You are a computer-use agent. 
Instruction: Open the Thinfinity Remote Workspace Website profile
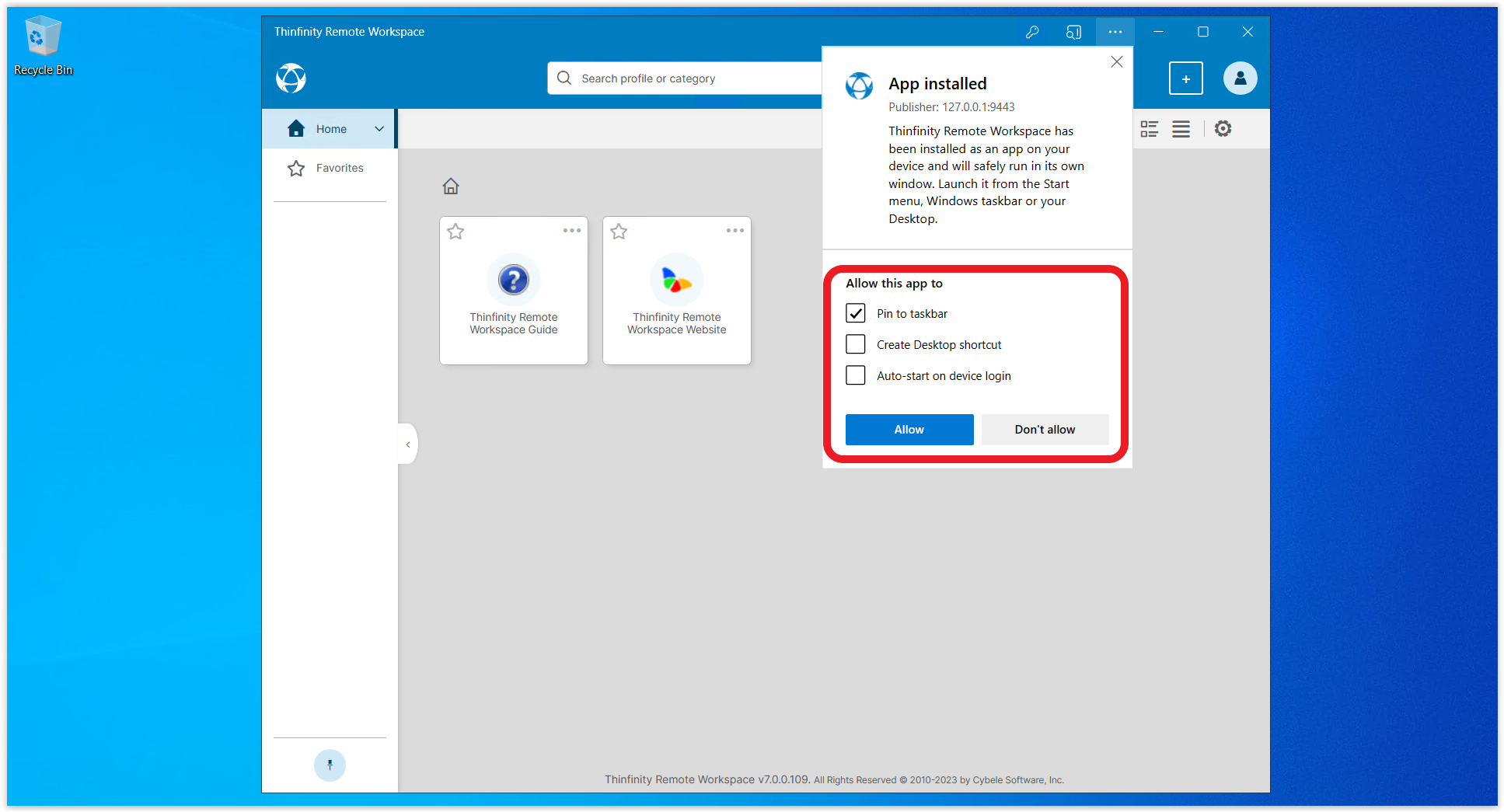(677, 291)
